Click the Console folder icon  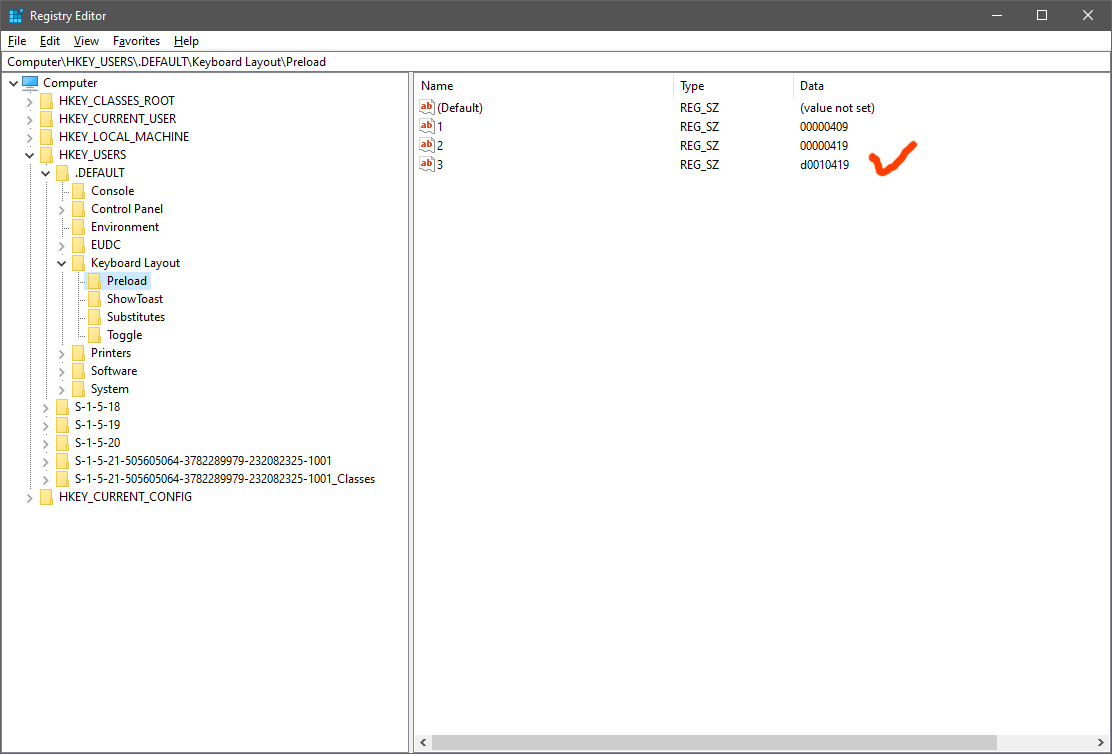[x=79, y=191]
